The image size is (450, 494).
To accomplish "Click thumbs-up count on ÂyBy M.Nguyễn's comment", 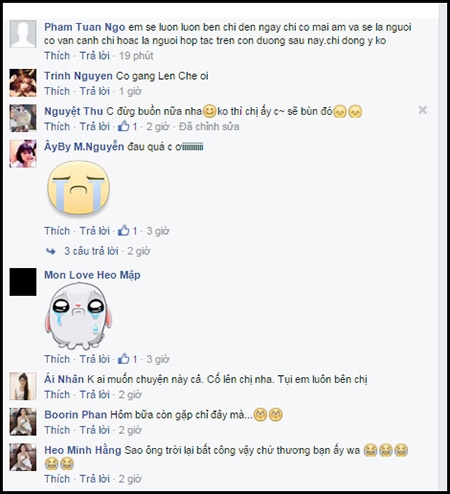I will (135, 231).
